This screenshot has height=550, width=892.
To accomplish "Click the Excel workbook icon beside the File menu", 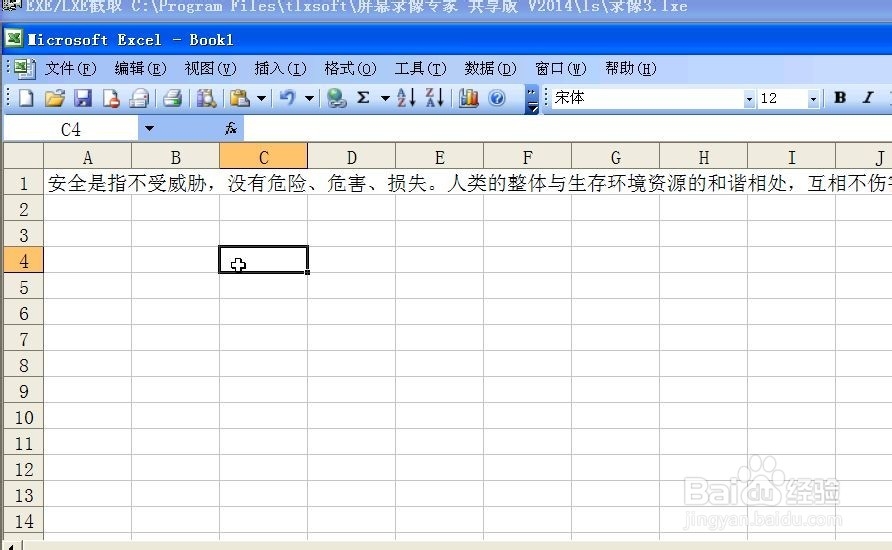I will pyautogui.click(x=24, y=69).
